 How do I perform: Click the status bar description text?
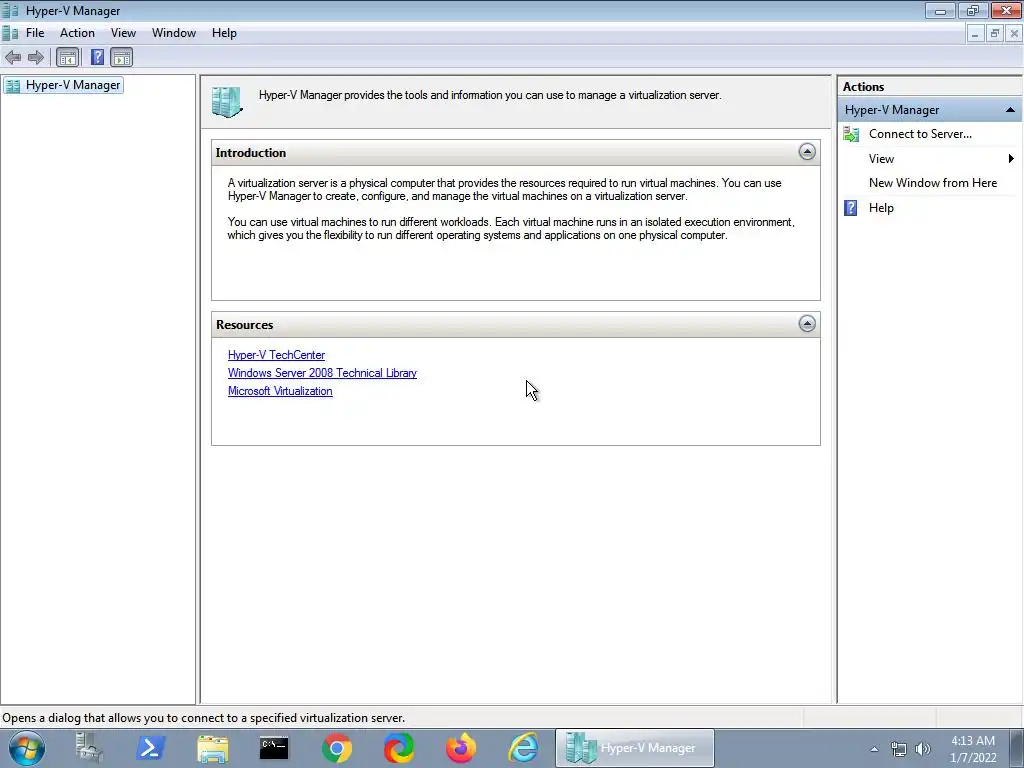pos(204,718)
